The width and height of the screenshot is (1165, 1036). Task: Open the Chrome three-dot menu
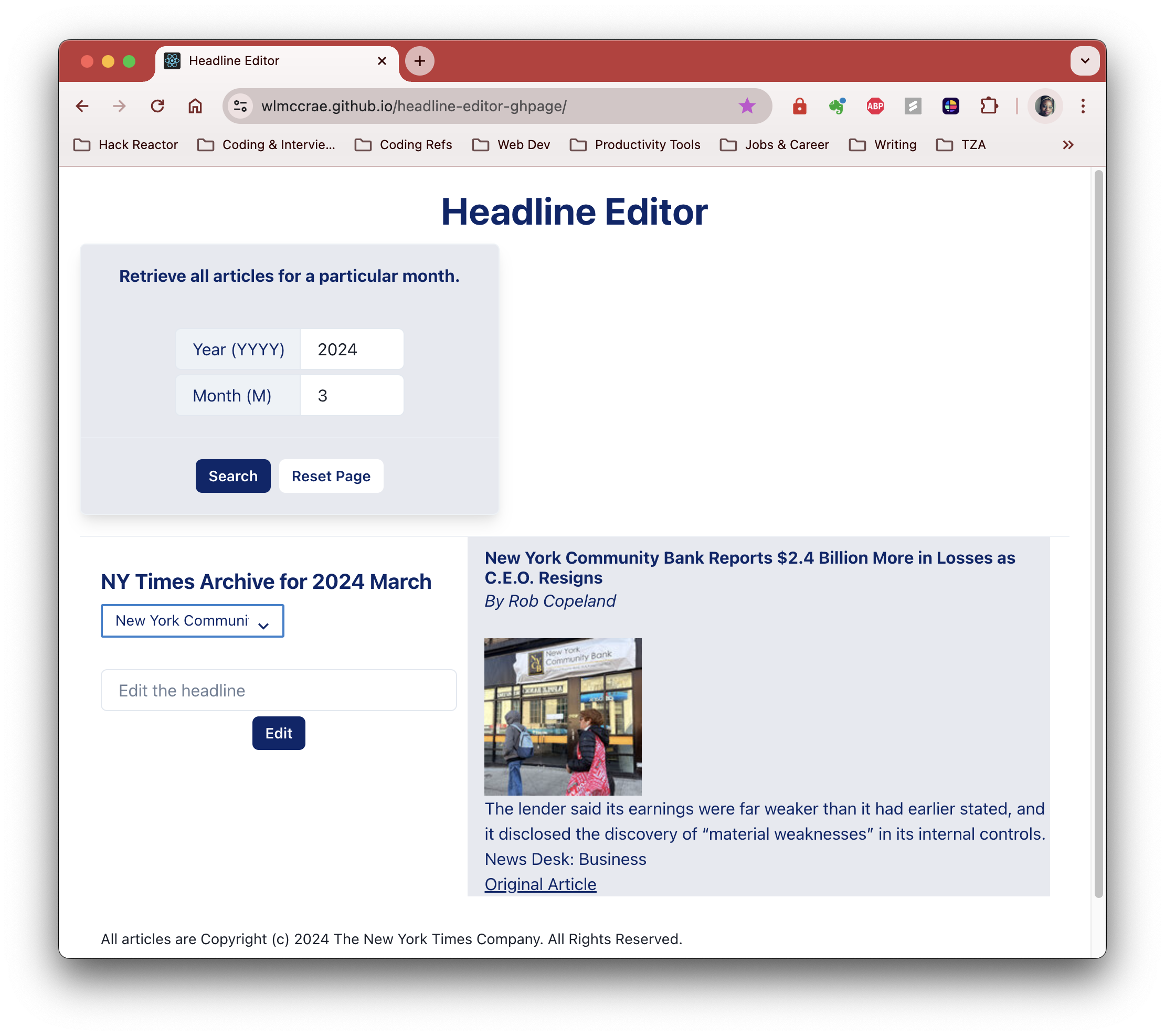1083,106
